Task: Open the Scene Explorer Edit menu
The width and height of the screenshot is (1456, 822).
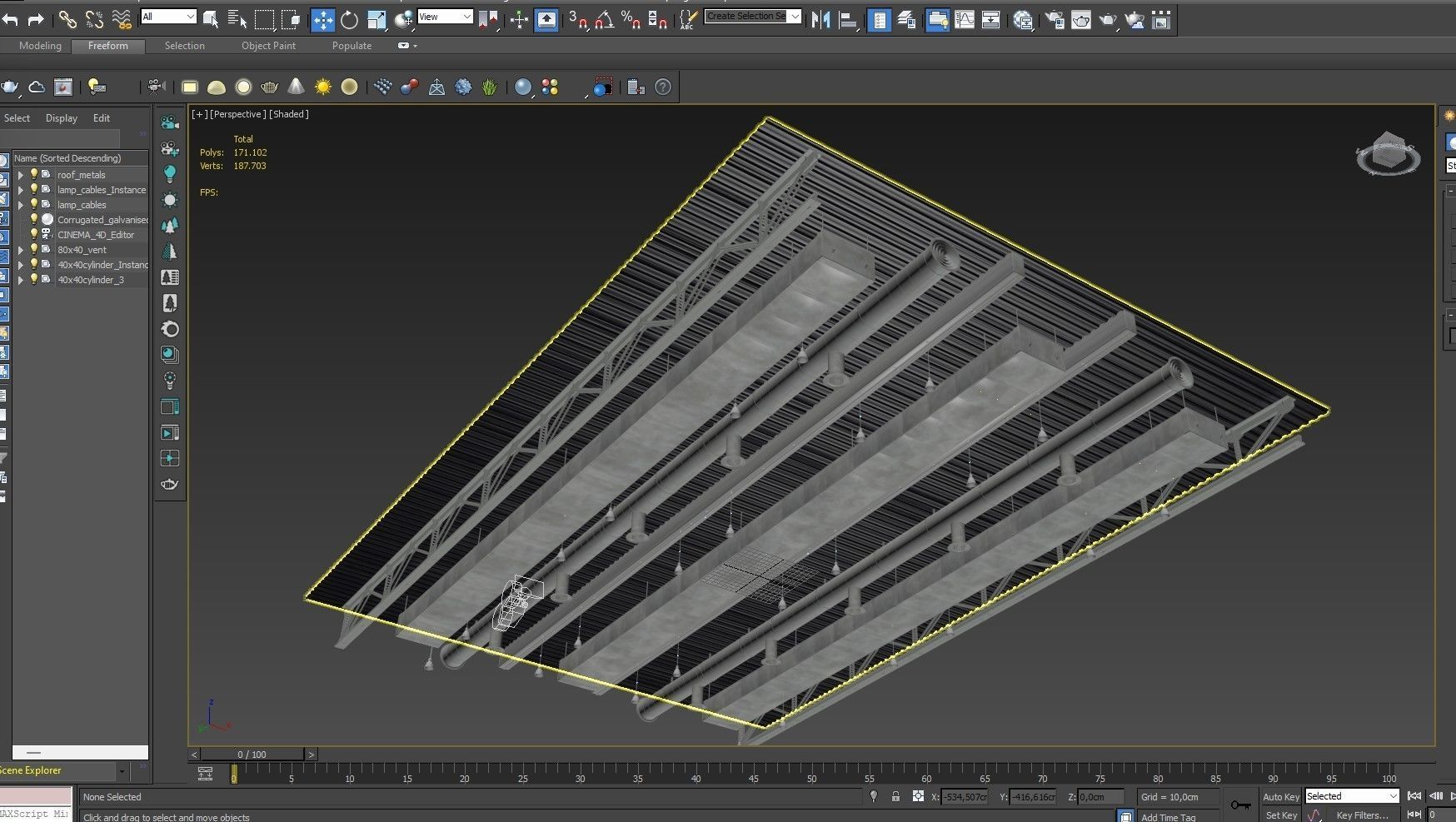Action: (102, 118)
